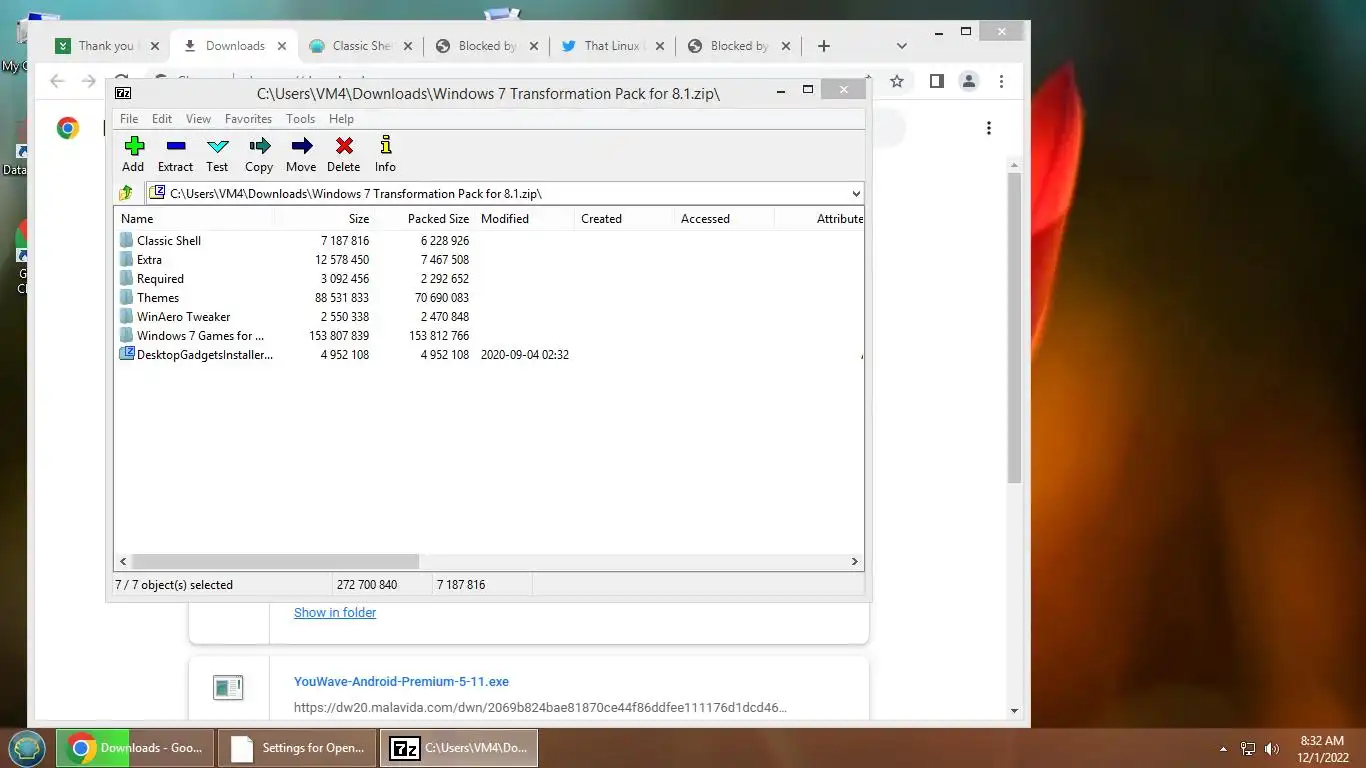The image size is (1366, 768).
Task: Click the network icon in system tray
Action: pyautogui.click(x=1248, y=748)
